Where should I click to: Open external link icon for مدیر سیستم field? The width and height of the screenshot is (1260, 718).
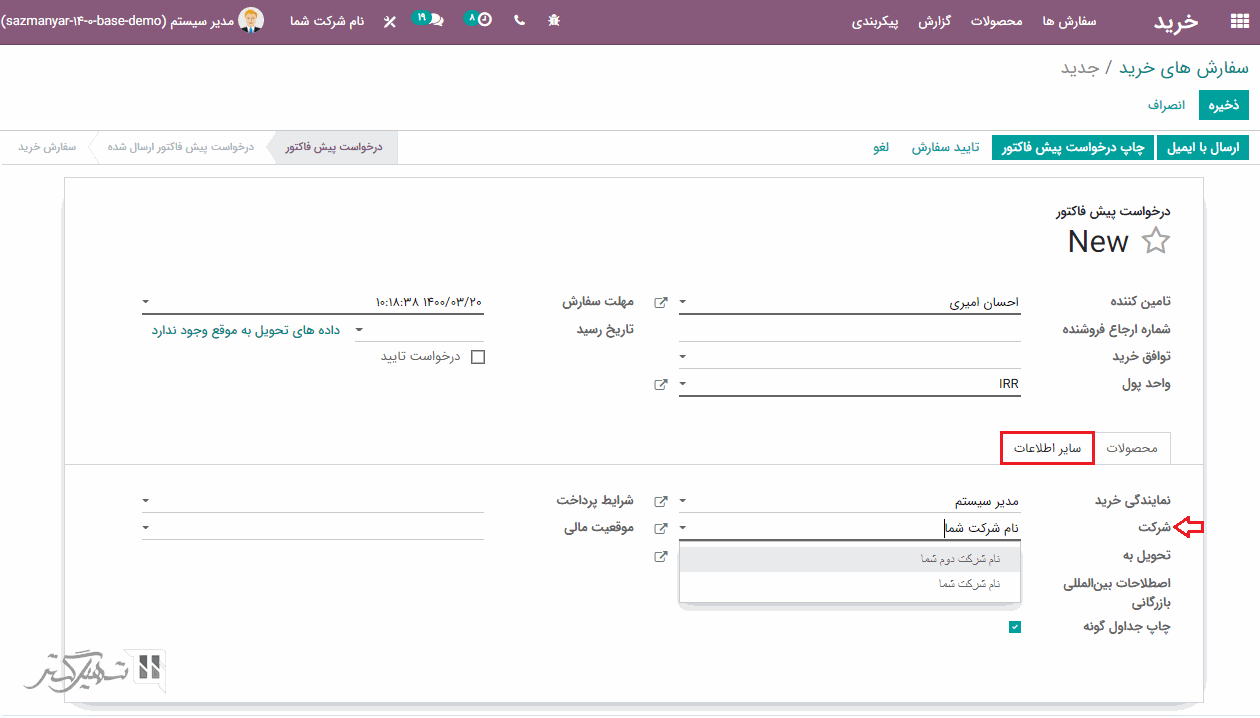661,501
